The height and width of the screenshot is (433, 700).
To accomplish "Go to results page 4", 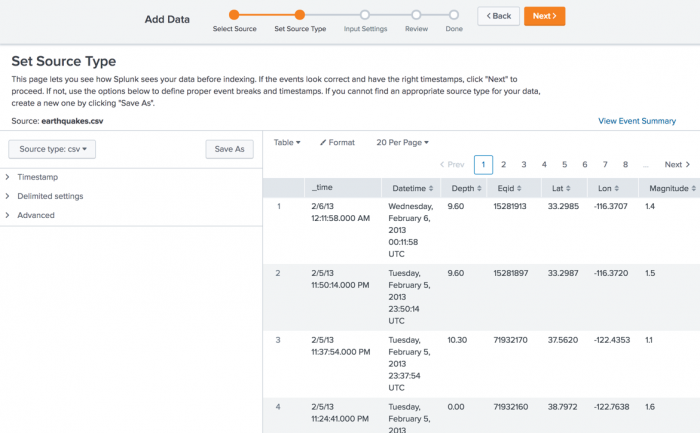I will (544, 165).
